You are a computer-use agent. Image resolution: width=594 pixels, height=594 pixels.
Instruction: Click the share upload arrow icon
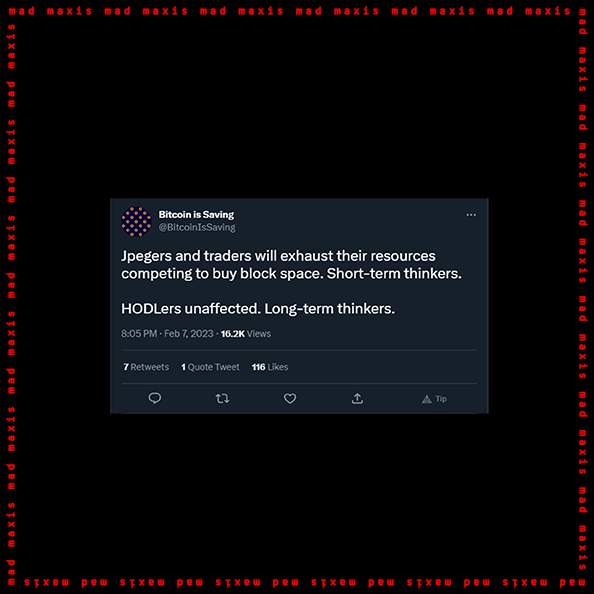357,398
